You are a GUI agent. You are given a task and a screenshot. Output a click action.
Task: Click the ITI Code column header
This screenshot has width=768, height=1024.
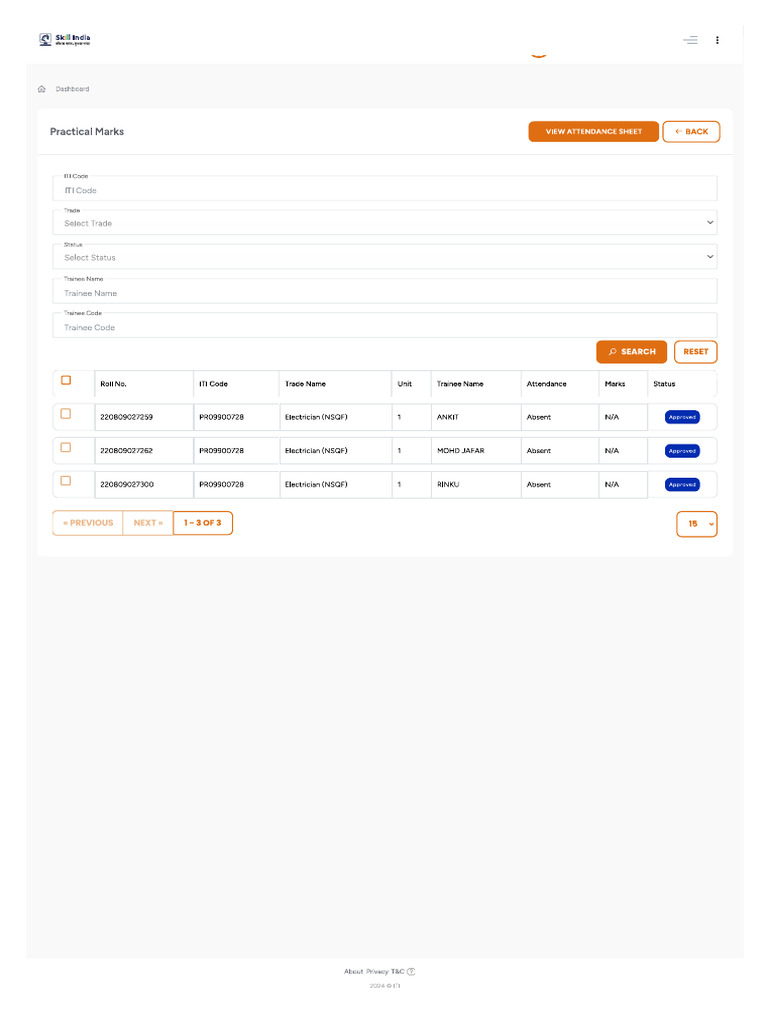[214, 384]
